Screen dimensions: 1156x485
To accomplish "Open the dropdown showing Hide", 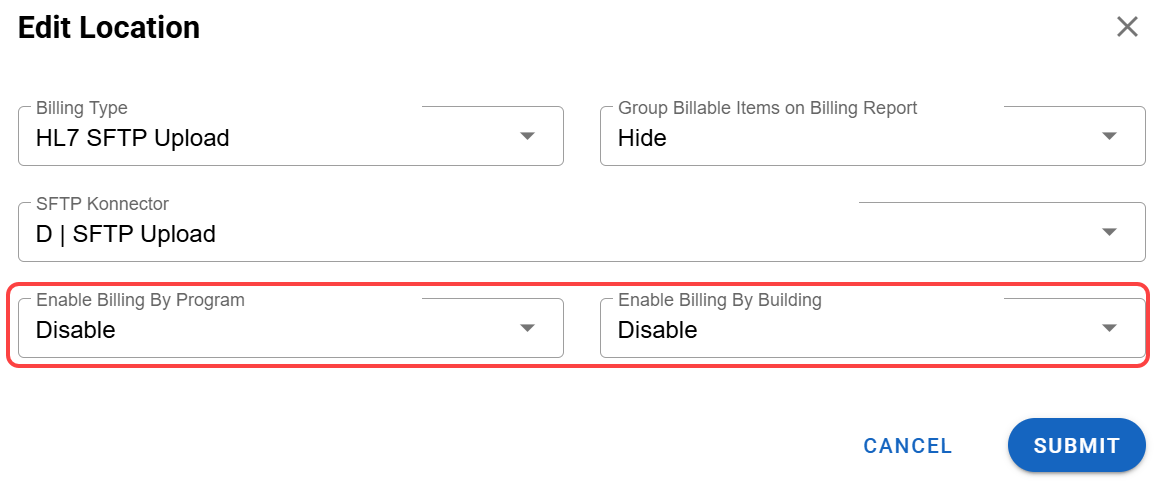I will click(x=642, y=138).
